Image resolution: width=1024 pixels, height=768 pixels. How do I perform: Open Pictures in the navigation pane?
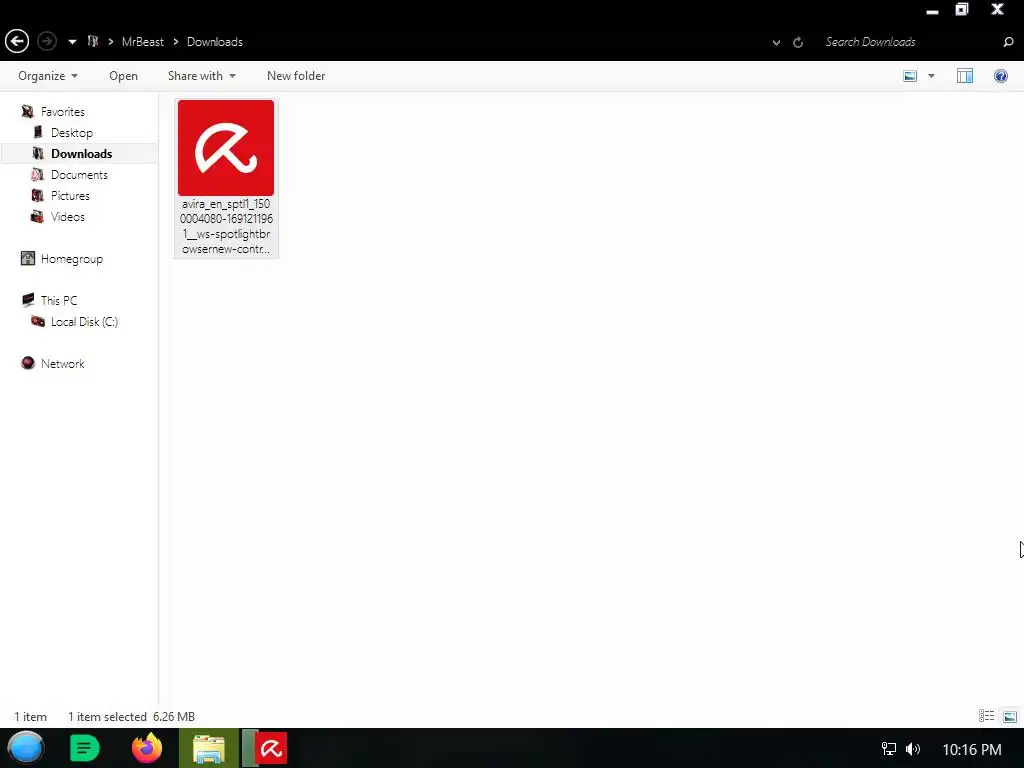coord(70,195)
